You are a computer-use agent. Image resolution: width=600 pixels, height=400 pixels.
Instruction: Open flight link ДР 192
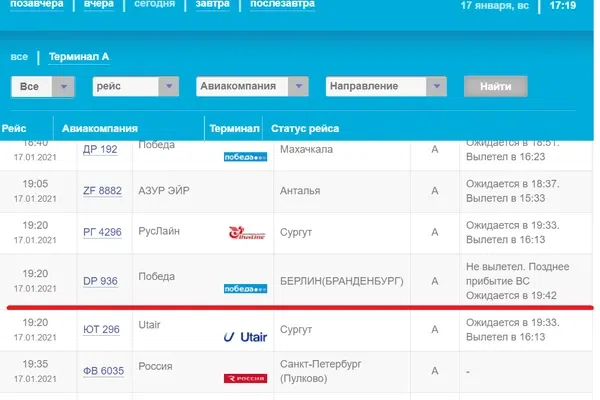coord(100,149)
